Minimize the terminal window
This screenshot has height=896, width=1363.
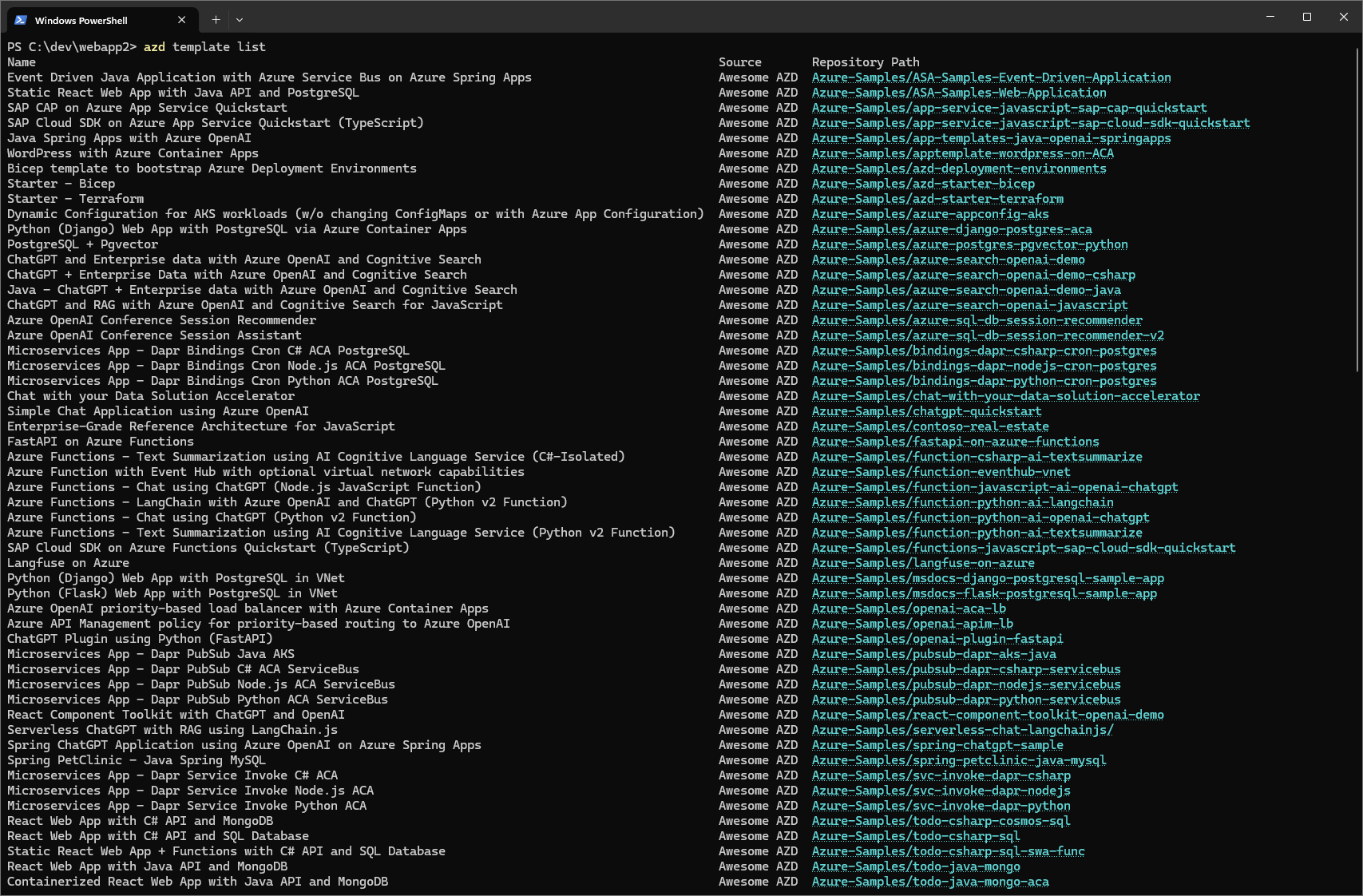click(1270, 17)
